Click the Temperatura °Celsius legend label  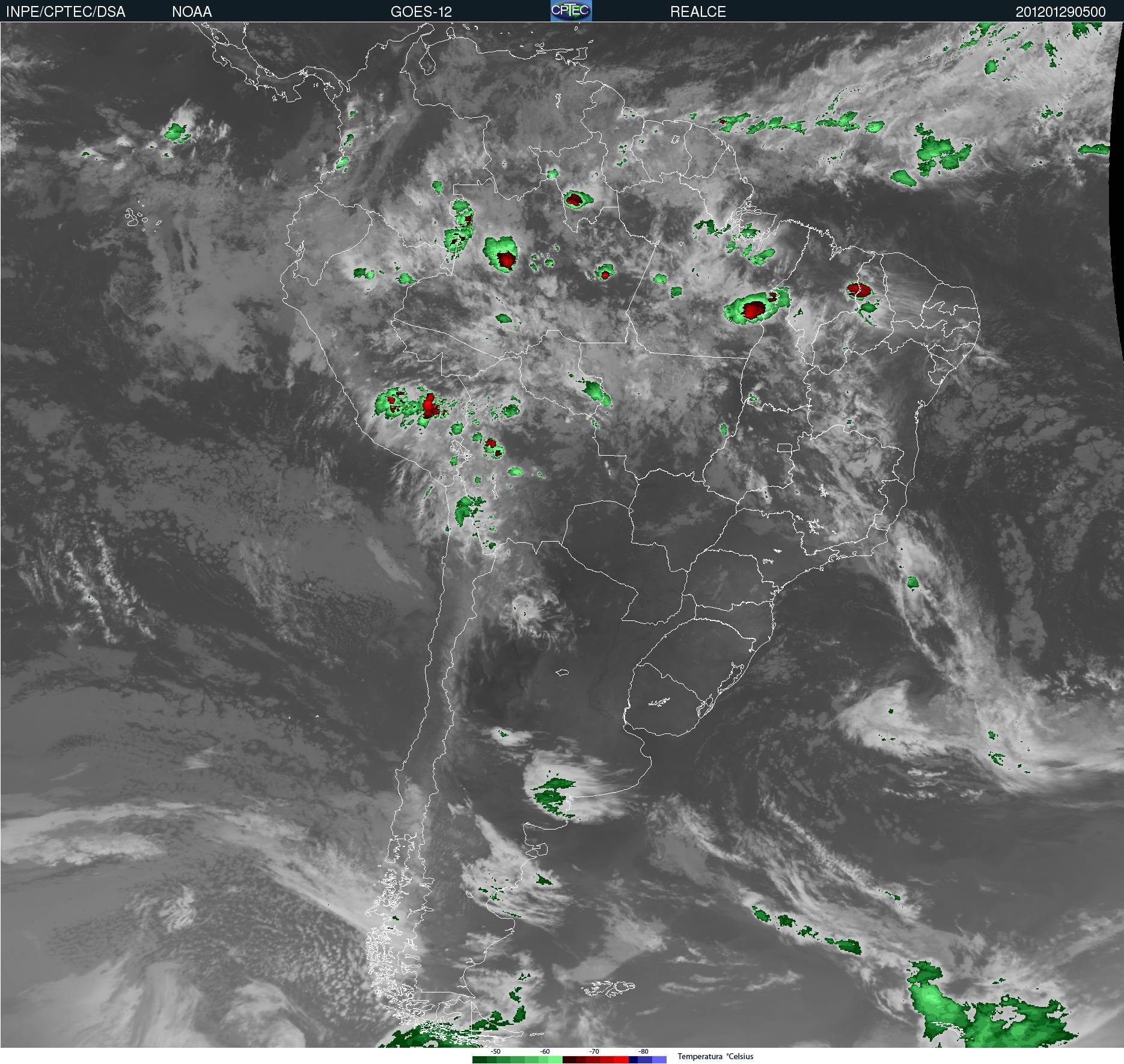(715, 1056)
